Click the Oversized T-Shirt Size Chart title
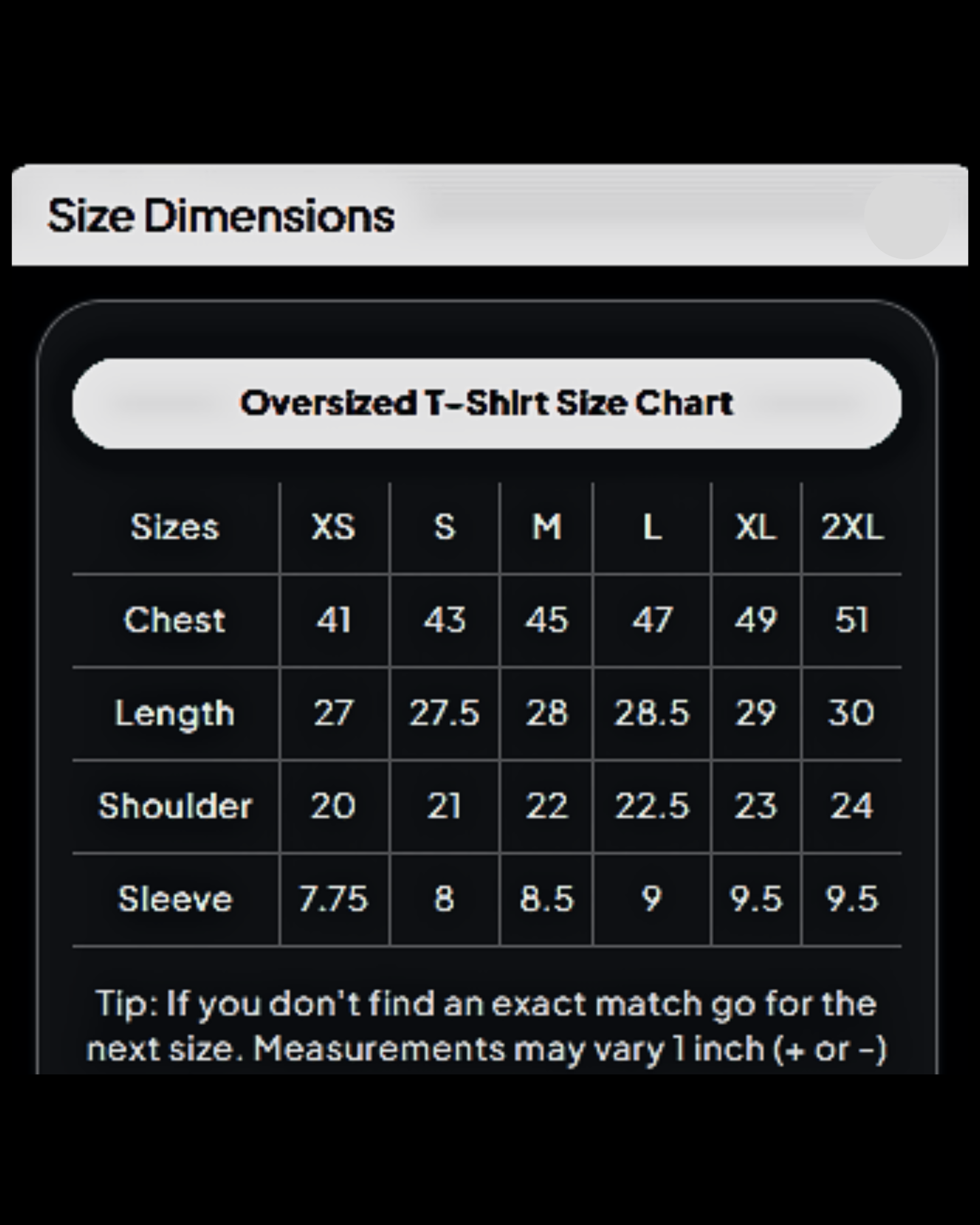 pos(487,404)
